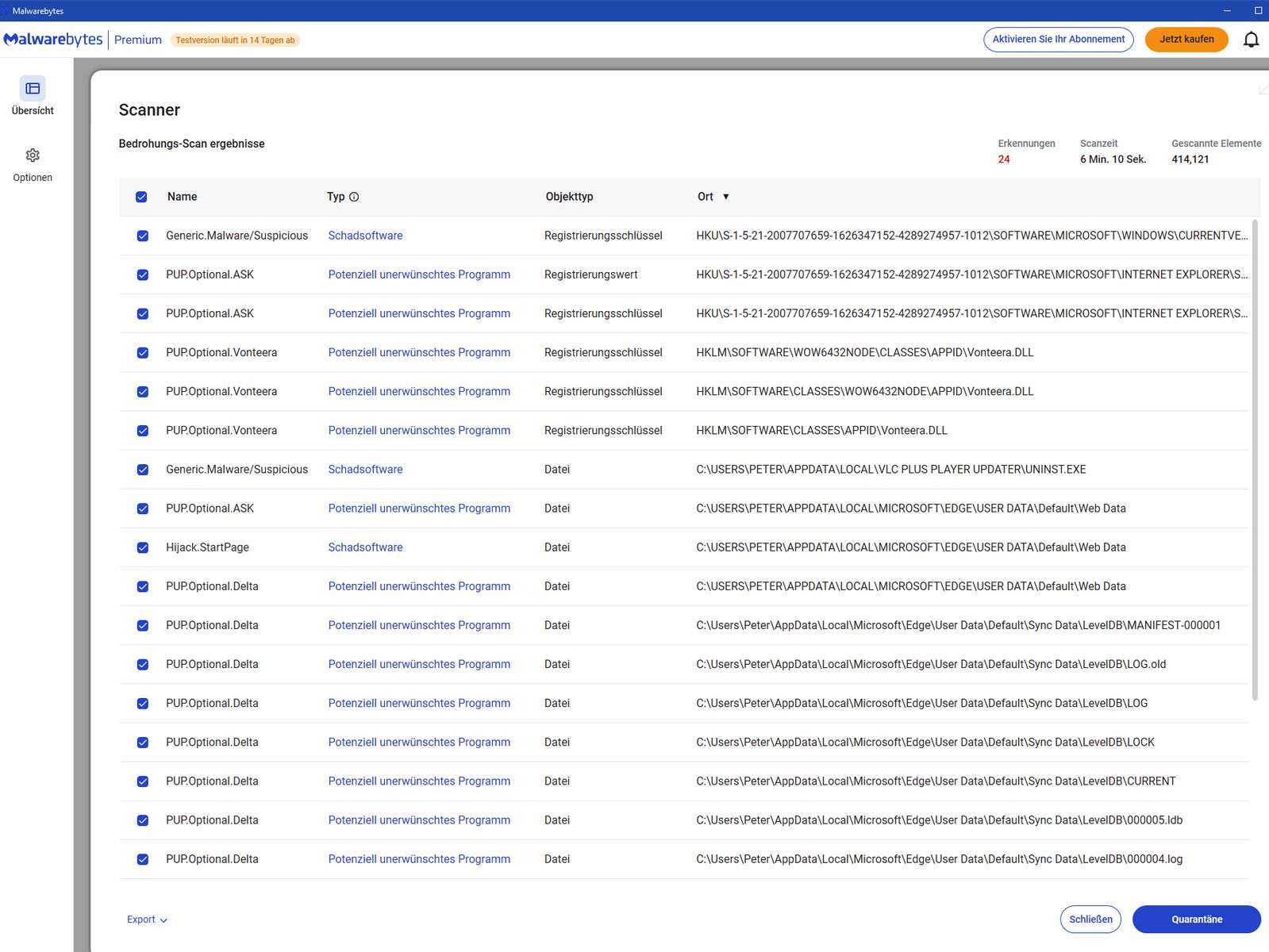Click the Ort column sort arrow
The image size is (1269, 952).
point(725,197)
